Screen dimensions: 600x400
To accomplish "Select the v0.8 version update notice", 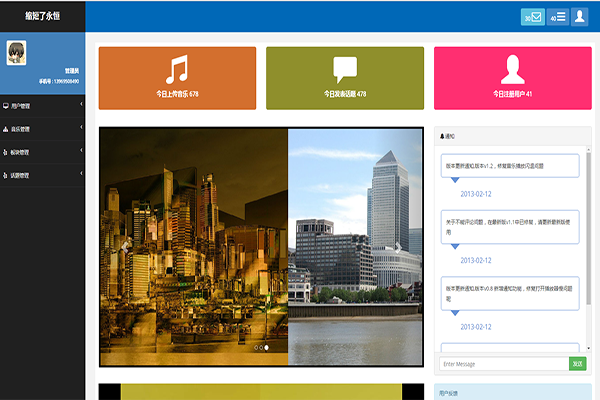I will [510, 294].
